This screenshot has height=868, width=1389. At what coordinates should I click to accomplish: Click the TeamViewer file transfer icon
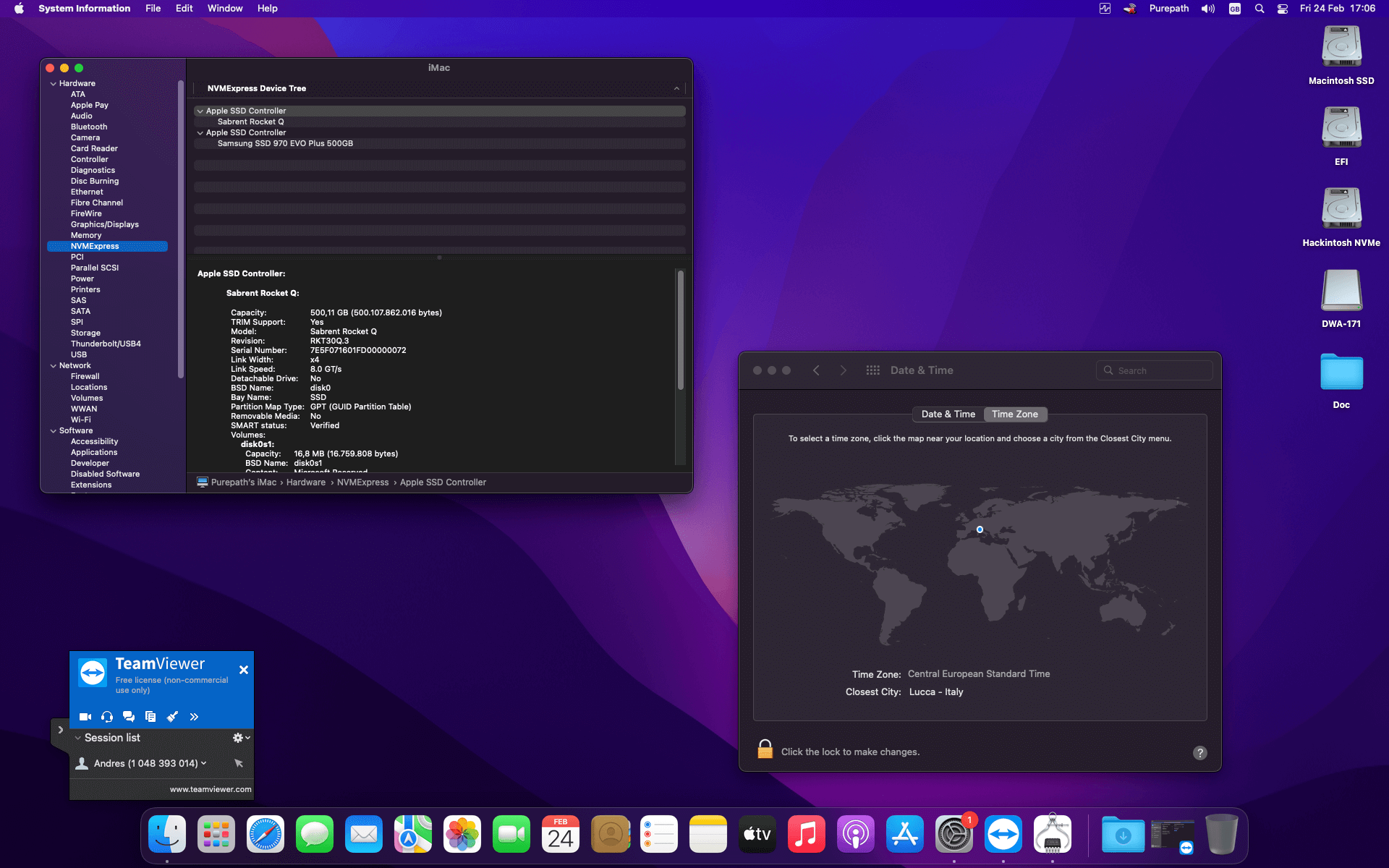click(150, 717)
